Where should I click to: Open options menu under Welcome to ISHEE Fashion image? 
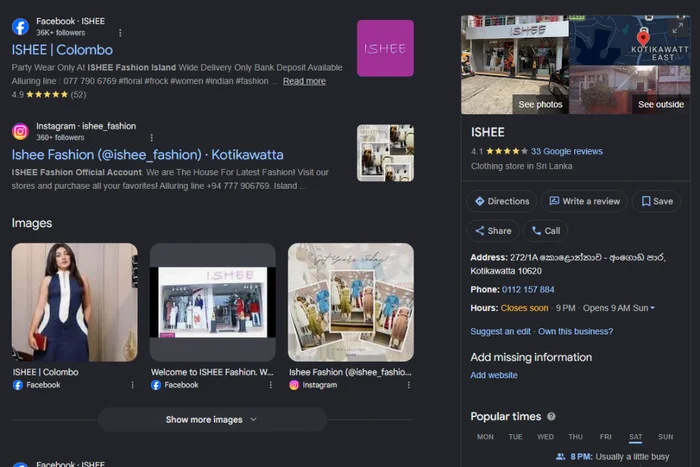(271, 385)
